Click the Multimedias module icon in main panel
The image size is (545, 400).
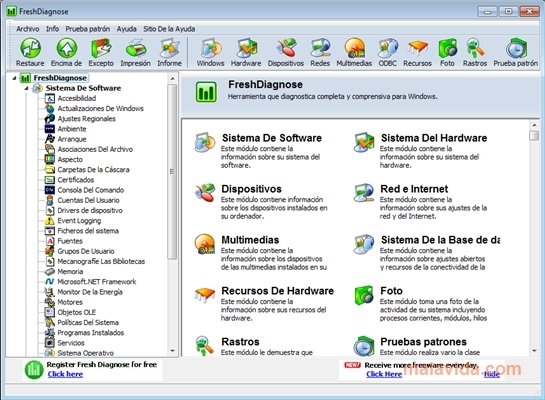coord(205,244)
